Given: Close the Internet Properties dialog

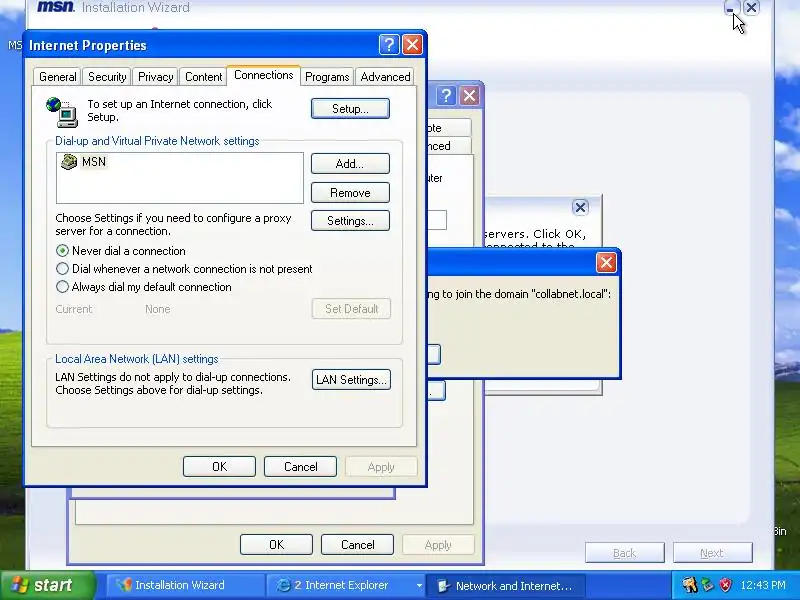Looking at the screenshot, I should click(412, 45).
